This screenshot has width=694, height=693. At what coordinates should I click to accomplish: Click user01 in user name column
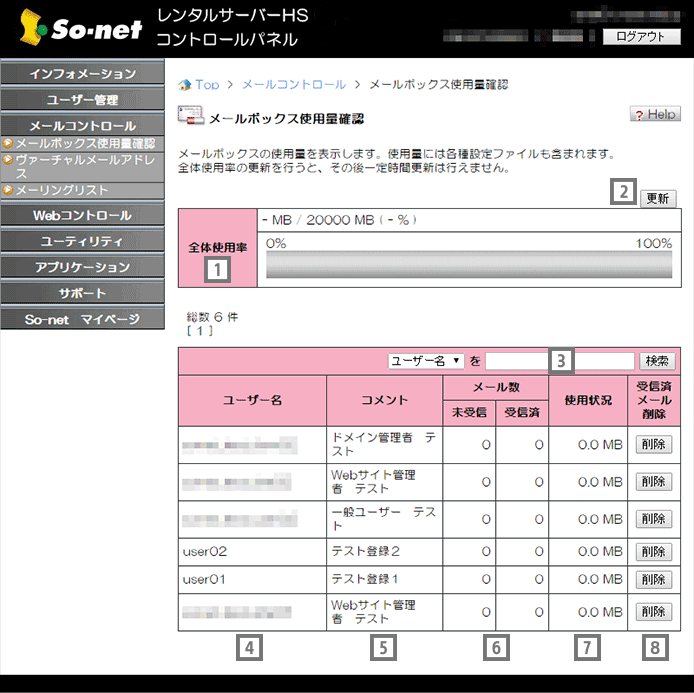(204, 579)
